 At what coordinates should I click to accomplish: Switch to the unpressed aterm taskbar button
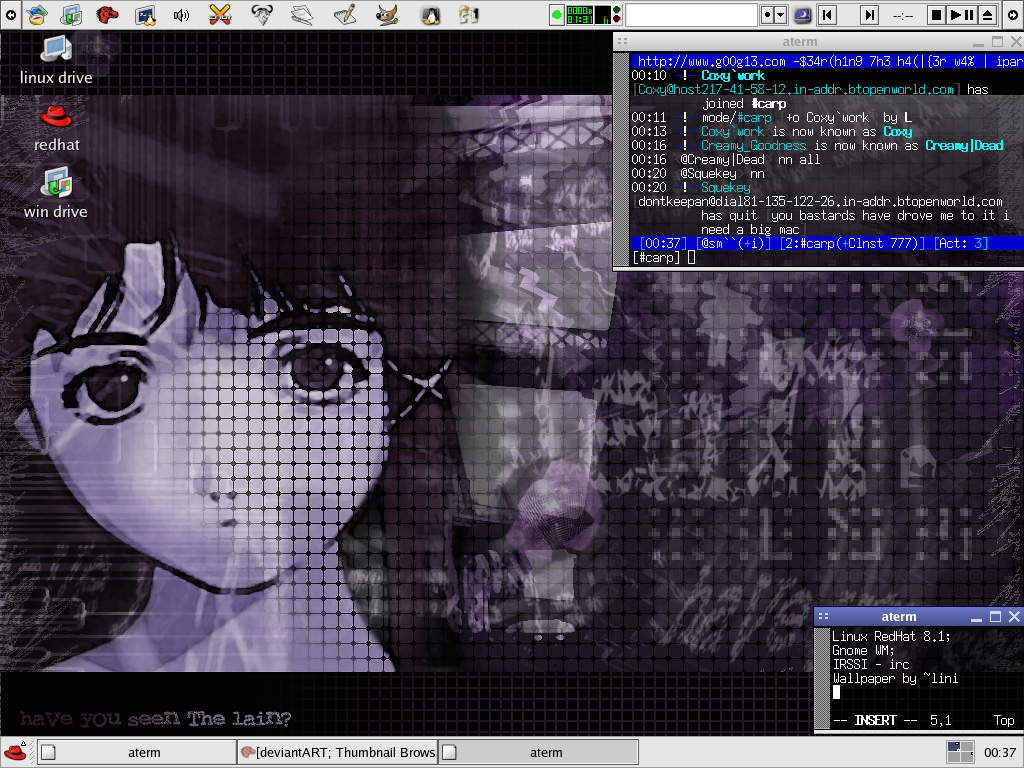(x=136, y=752)
